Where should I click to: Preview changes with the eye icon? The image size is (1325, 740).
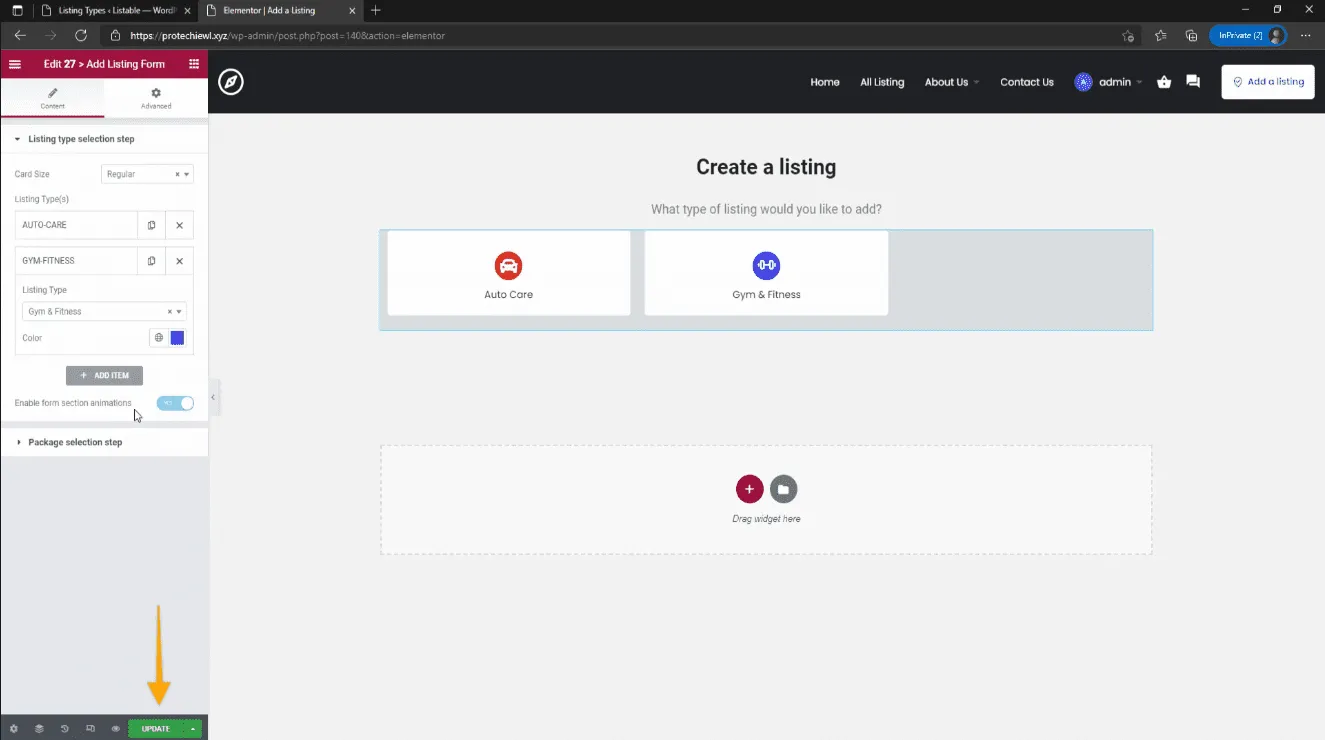tap(116, 729)
